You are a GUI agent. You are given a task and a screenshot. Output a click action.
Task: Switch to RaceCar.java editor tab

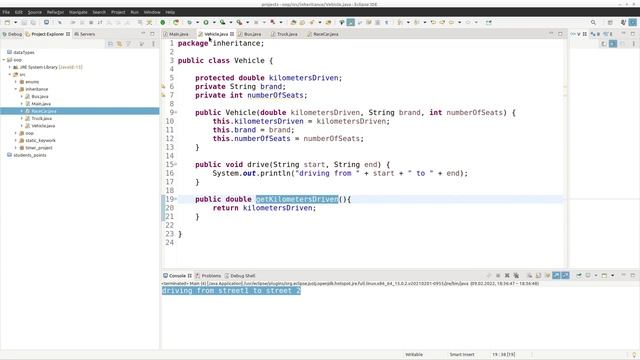[325, 34]
